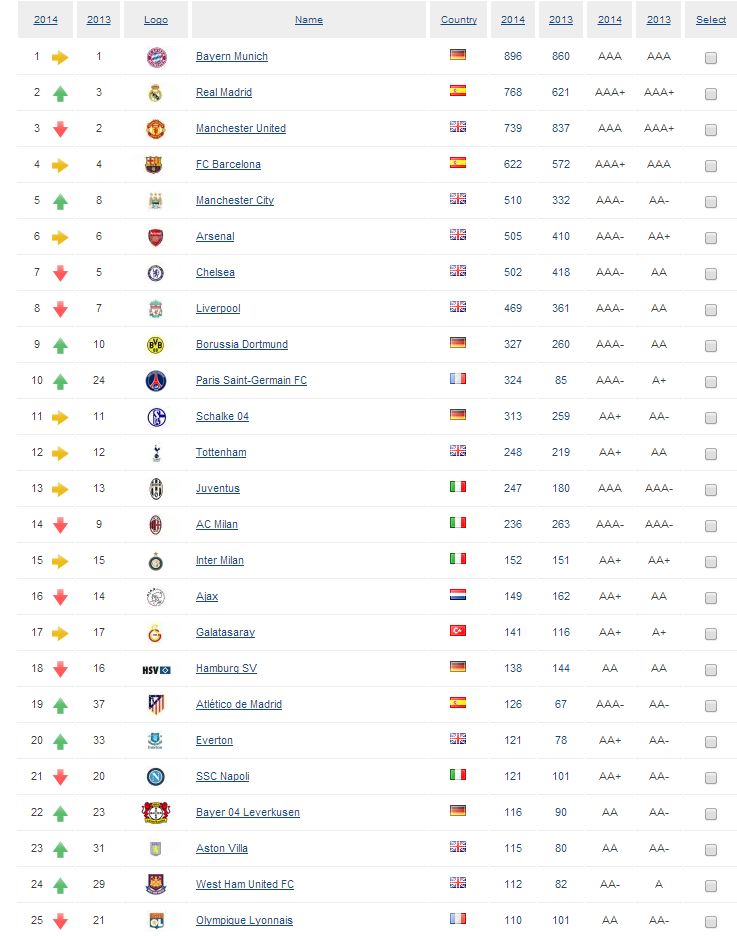Click the Hamburg SV HSV logo

(156, 670)
